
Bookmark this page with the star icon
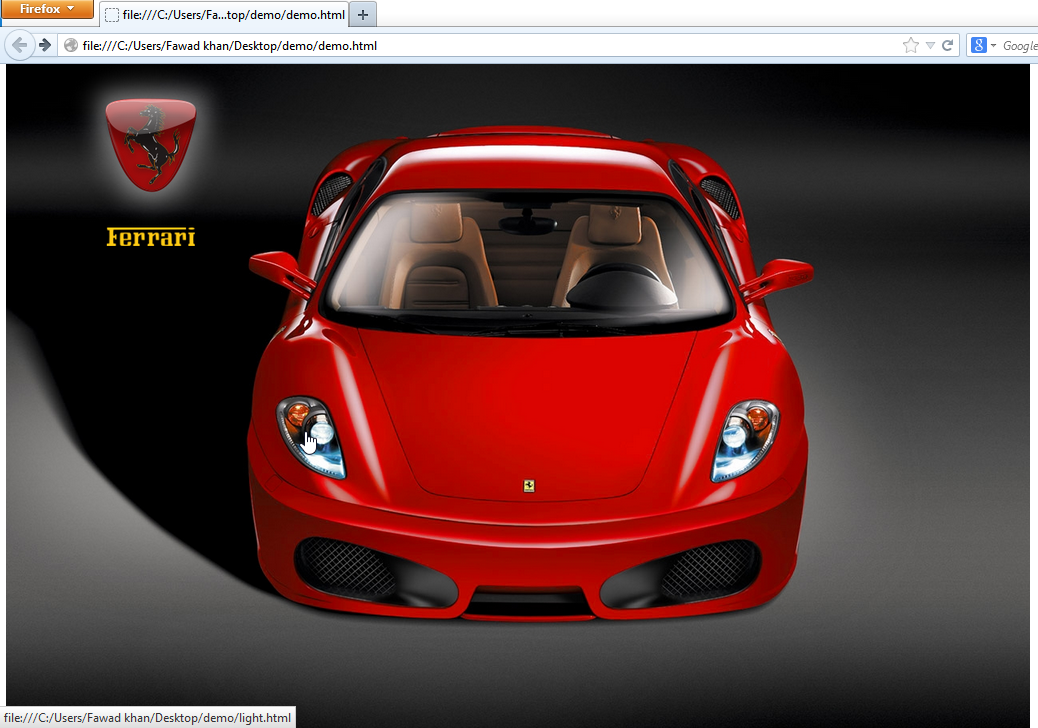[911, 45]
